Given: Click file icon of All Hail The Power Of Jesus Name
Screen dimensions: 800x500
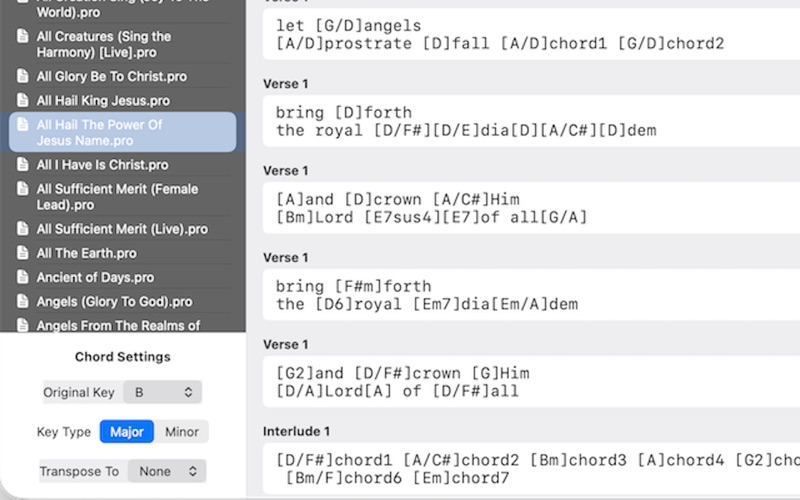Looking at the screenshot, I should [22, 124].
